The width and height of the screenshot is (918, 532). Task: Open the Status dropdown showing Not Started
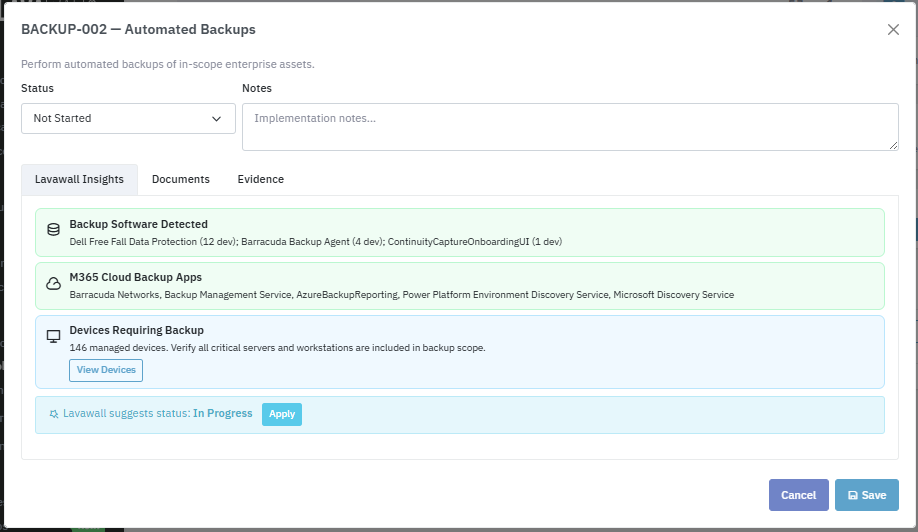pos(127,118)
